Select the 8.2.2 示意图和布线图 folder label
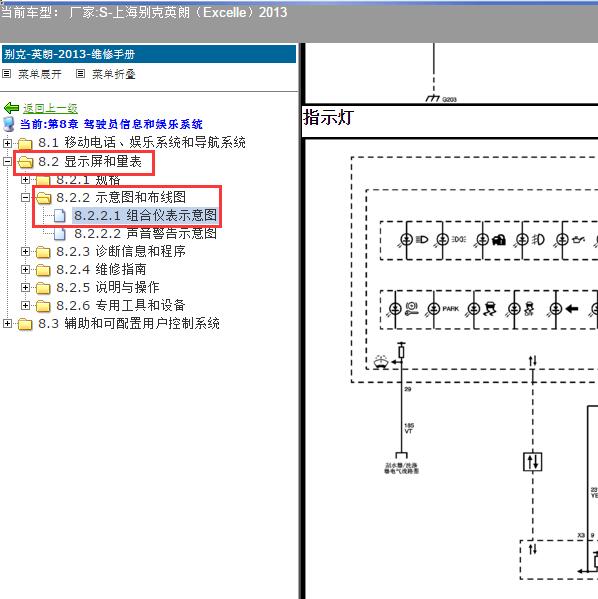598x599 pixels. tap(121, 198)
